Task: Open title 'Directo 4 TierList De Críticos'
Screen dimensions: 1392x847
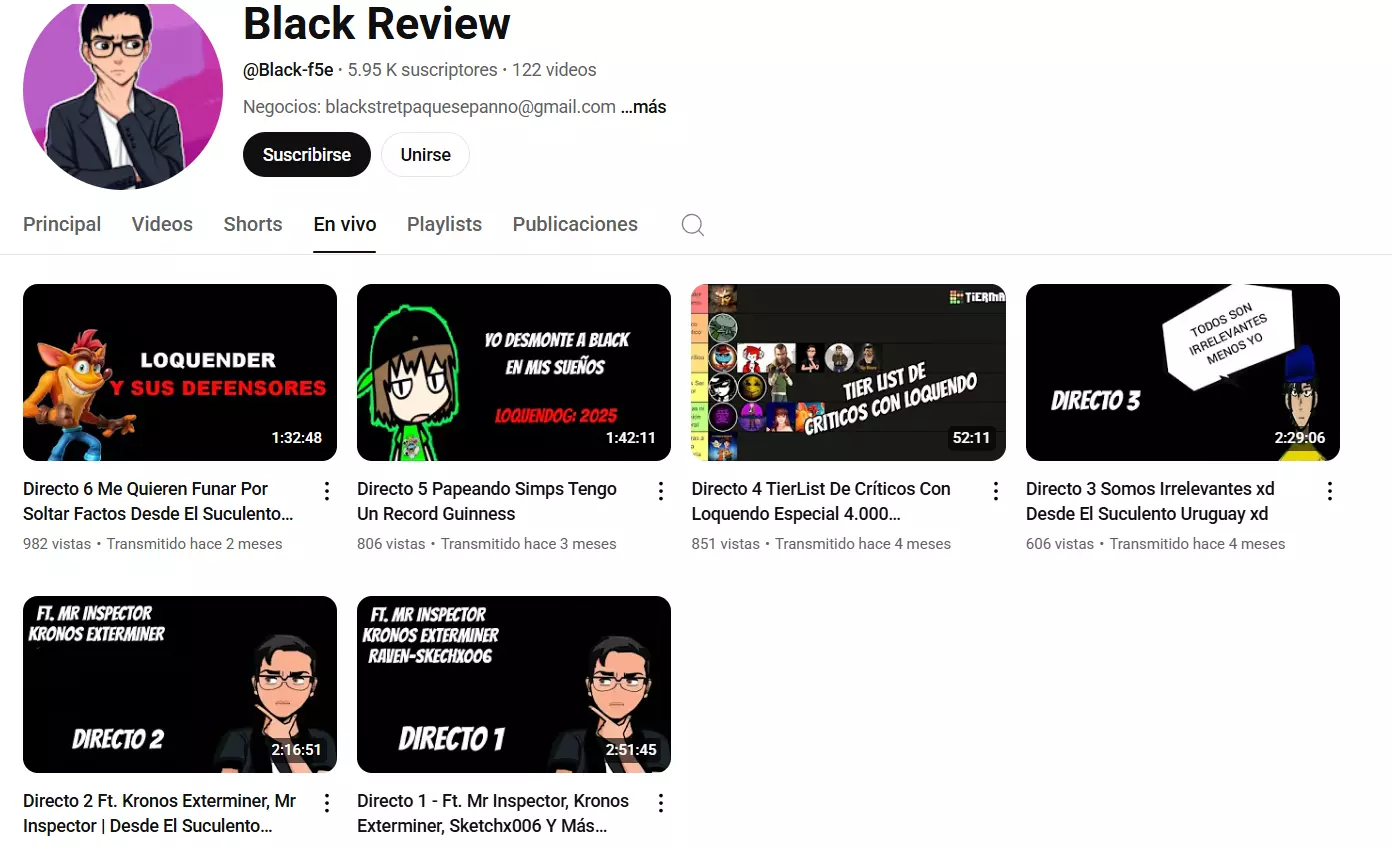Action: 821,501
